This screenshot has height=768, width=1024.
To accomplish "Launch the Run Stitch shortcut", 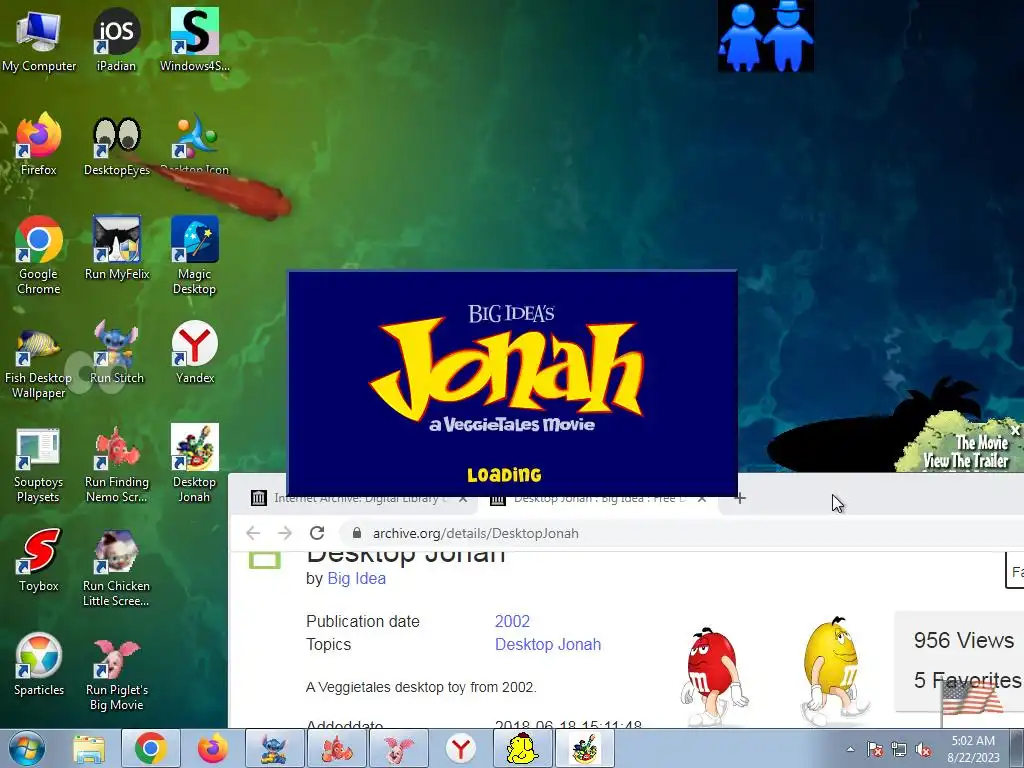I will [116, 353].
